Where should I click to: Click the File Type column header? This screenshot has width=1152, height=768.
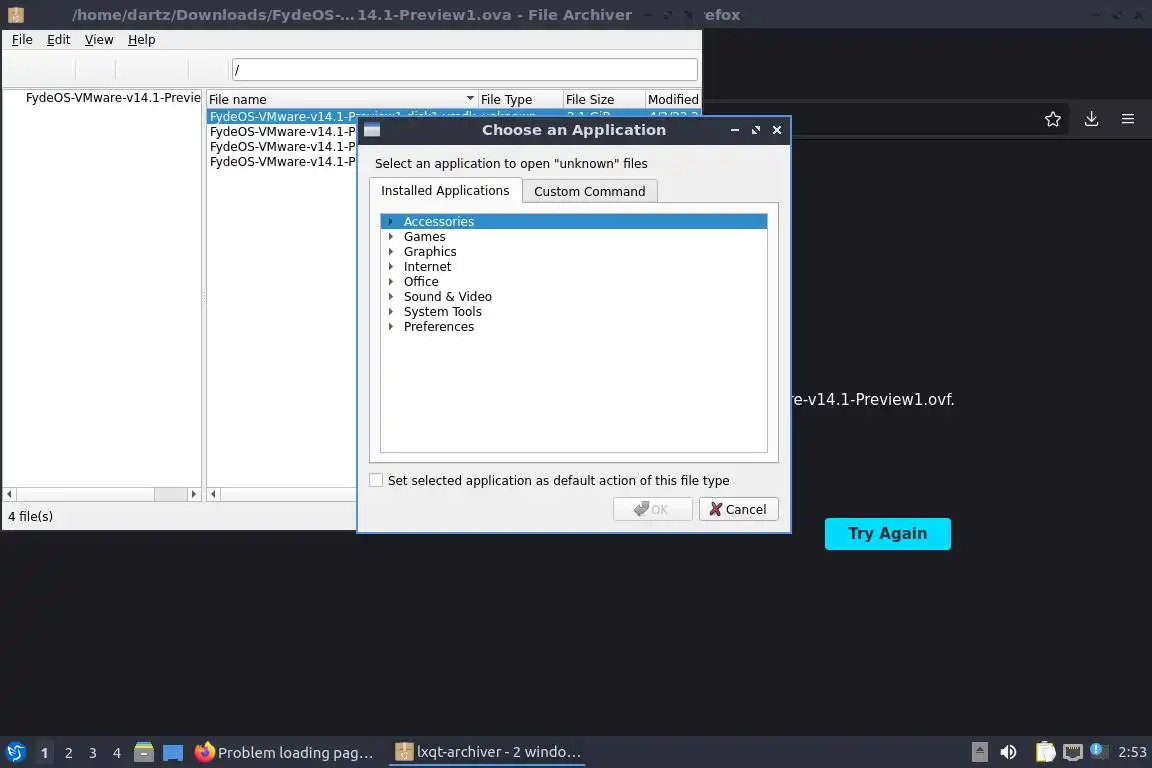520,99
